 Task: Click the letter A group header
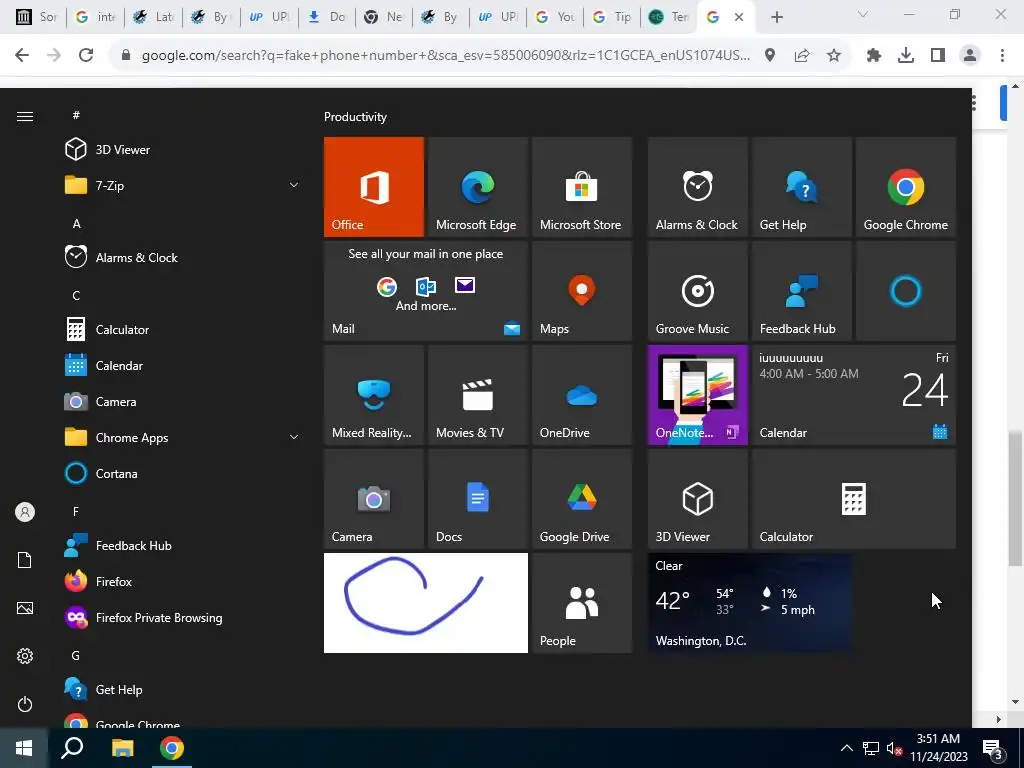point(76,223)
